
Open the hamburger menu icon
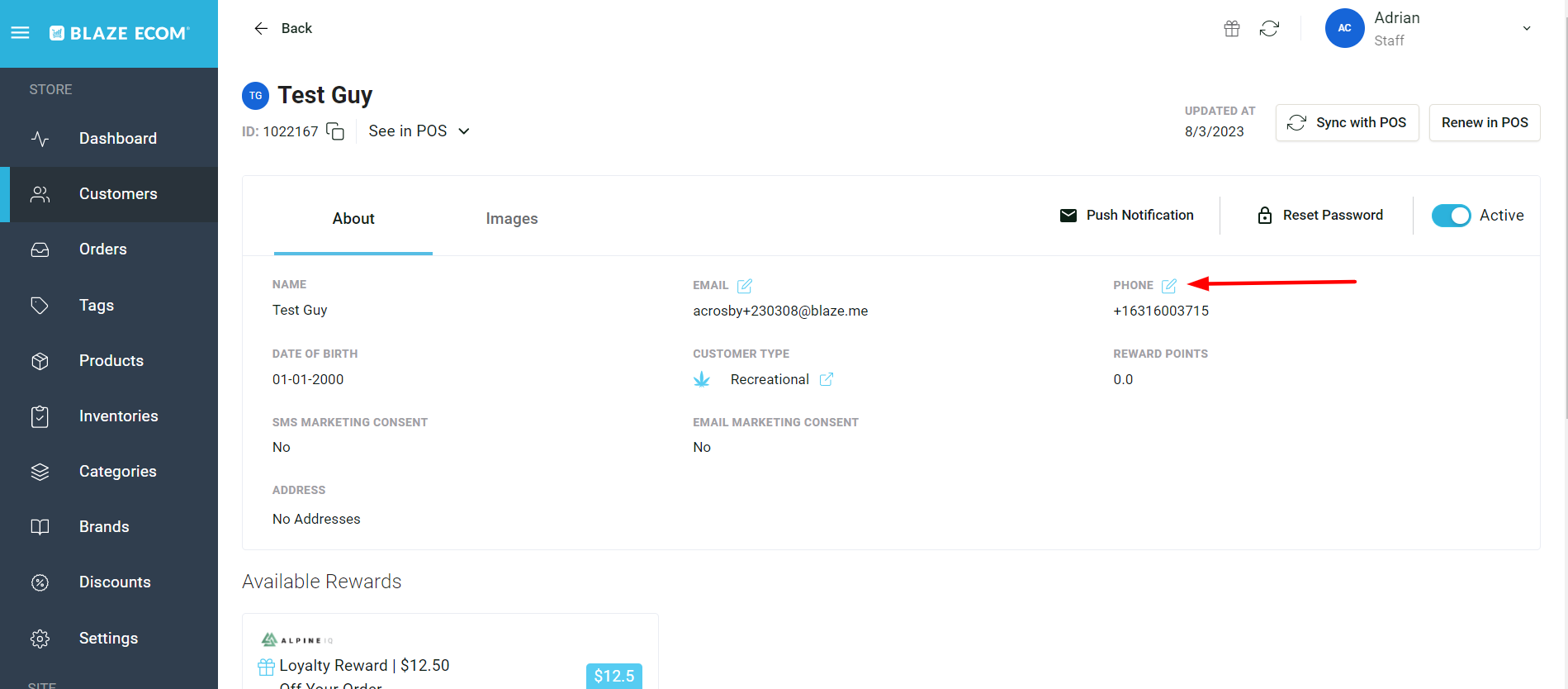(20, 33)
